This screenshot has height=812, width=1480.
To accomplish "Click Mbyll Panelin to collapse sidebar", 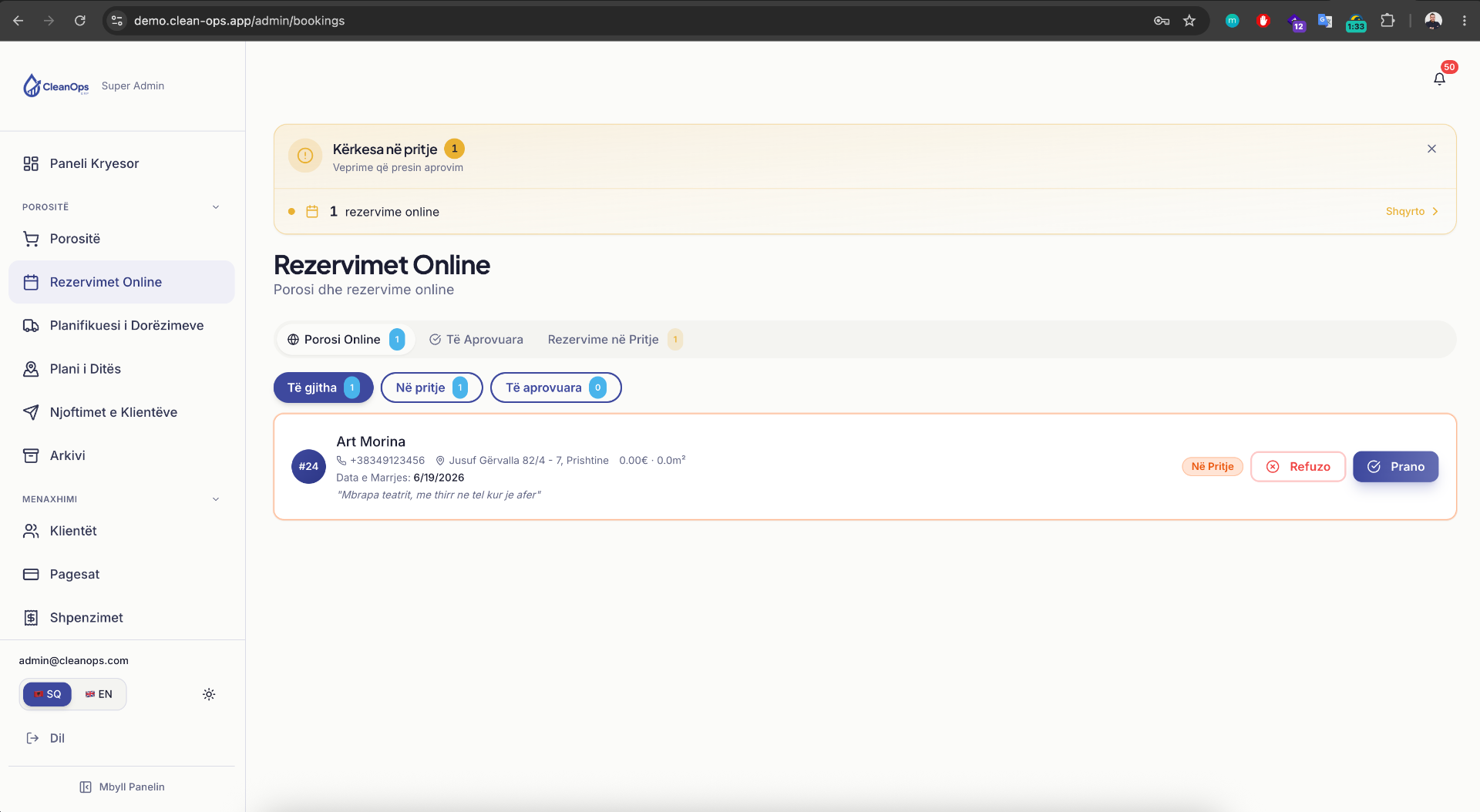I will [x=122, y=787].
